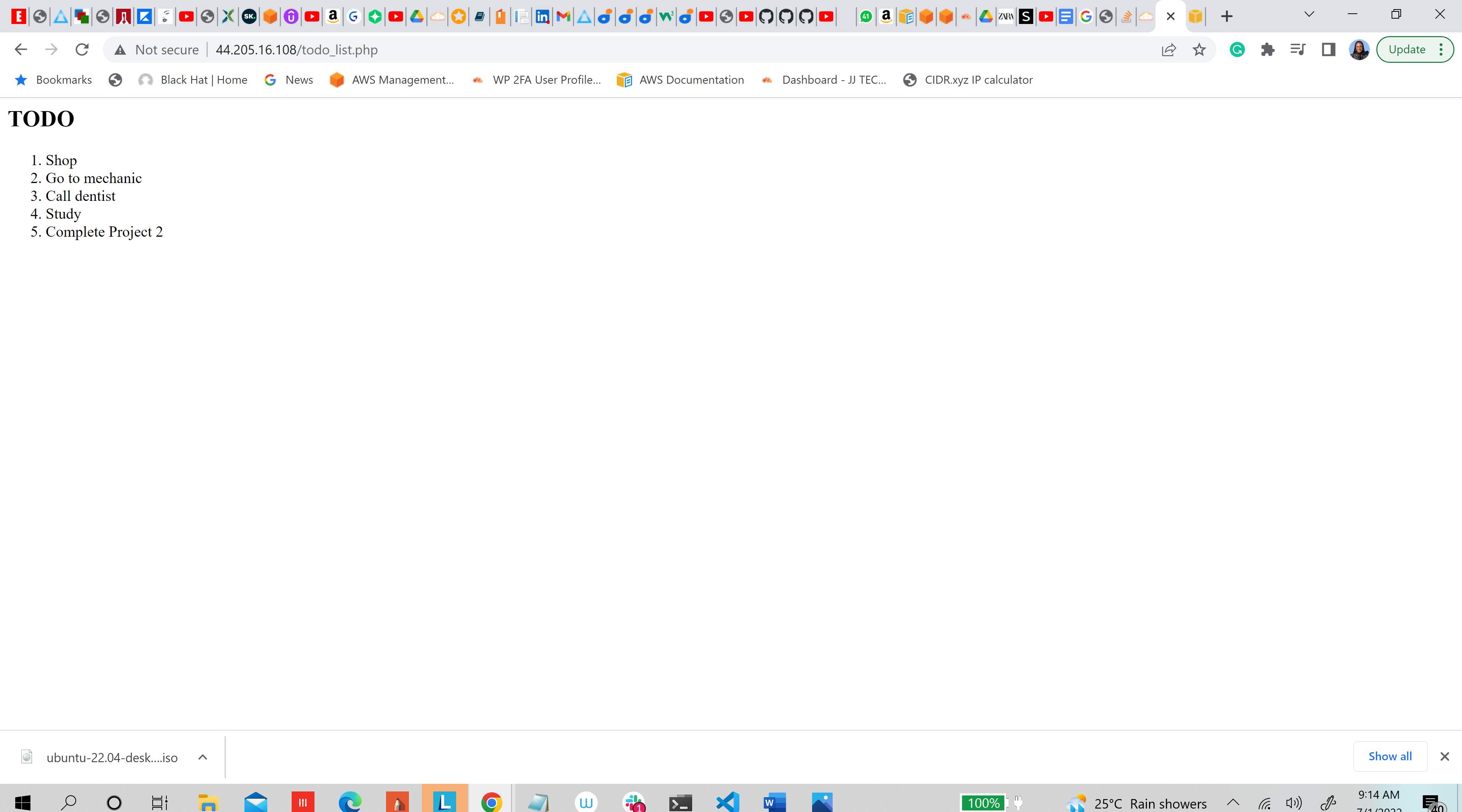The image size is (1462, 812).
Task: Open the Share this page icon
Action: [x=1168, y=50]
